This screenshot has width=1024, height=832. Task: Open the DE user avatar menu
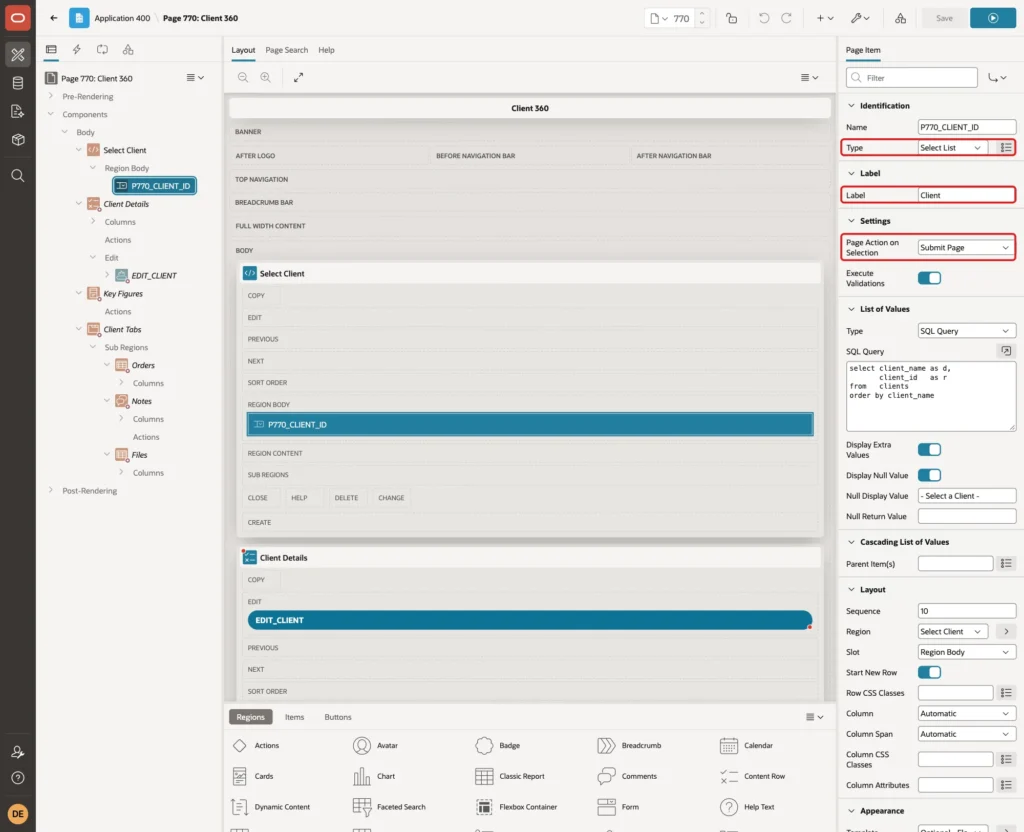tap(18, 814)
